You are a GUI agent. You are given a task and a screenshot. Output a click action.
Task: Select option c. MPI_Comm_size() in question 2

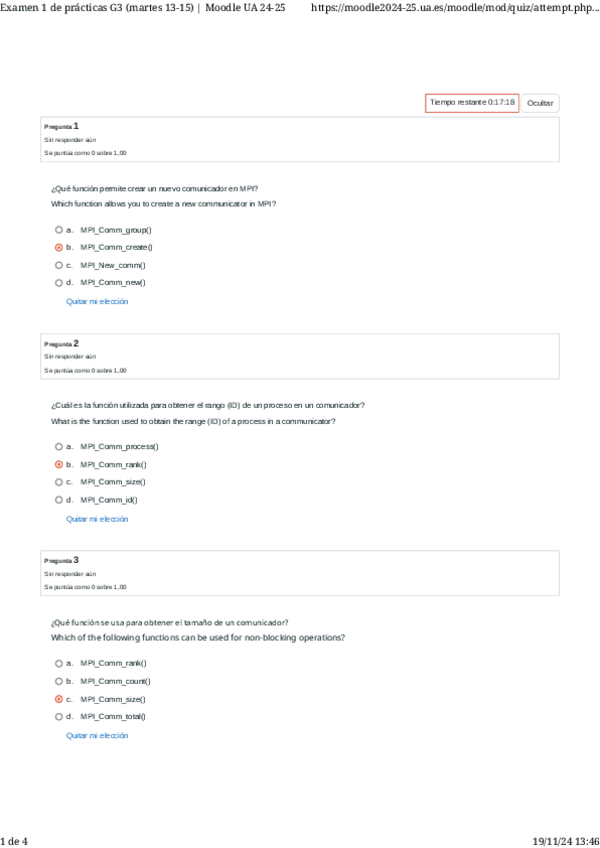[x=59, y=482]
